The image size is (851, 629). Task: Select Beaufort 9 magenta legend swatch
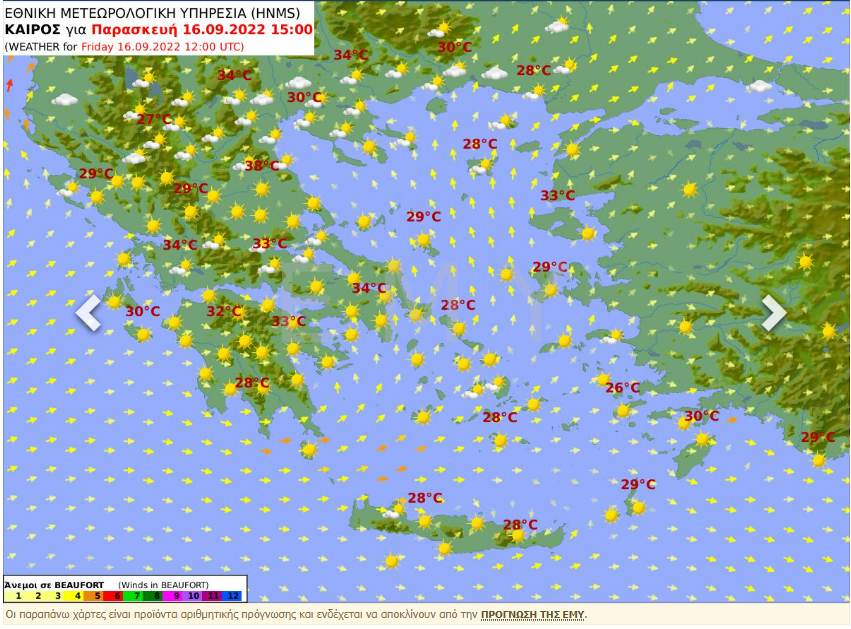(173, 596)
